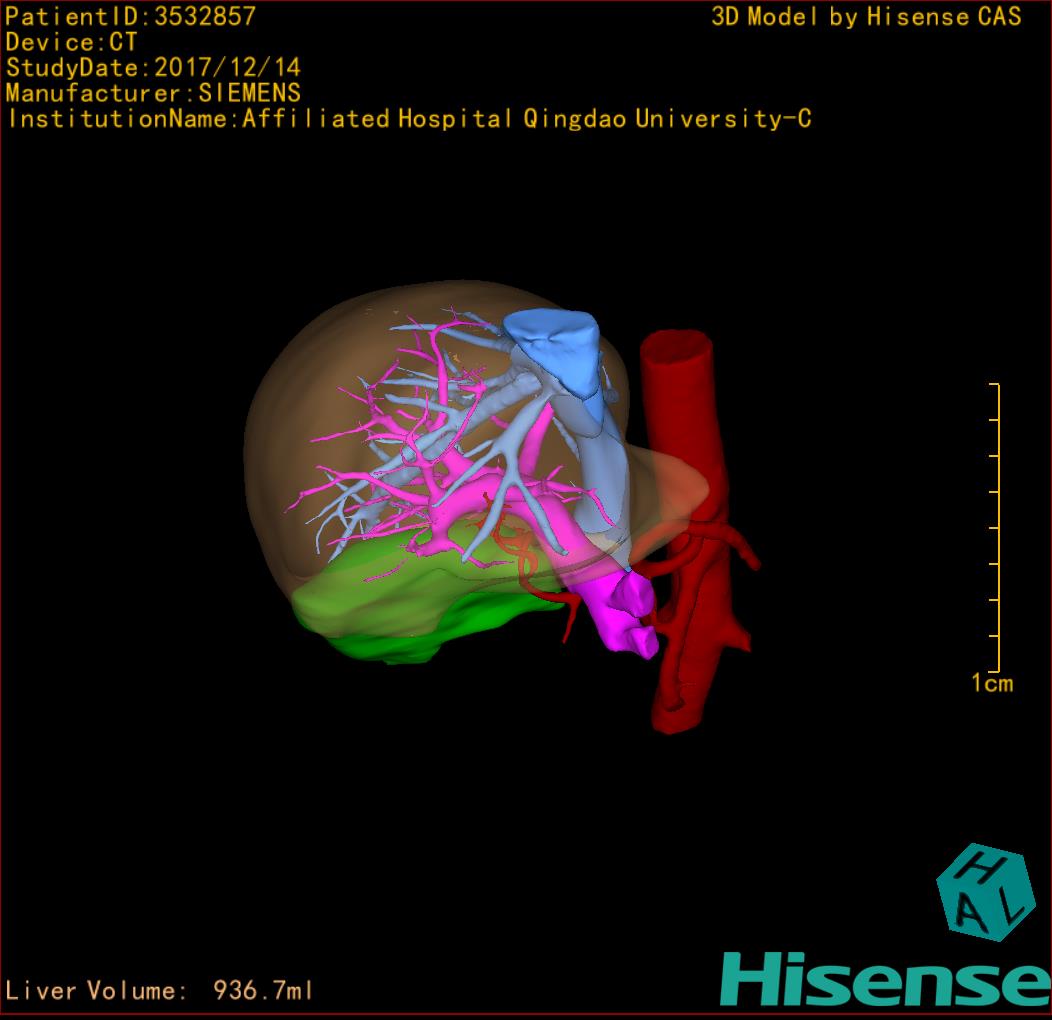Click the 1cm scale bar label
The image size is (1052, 1020).
[992, 684]
